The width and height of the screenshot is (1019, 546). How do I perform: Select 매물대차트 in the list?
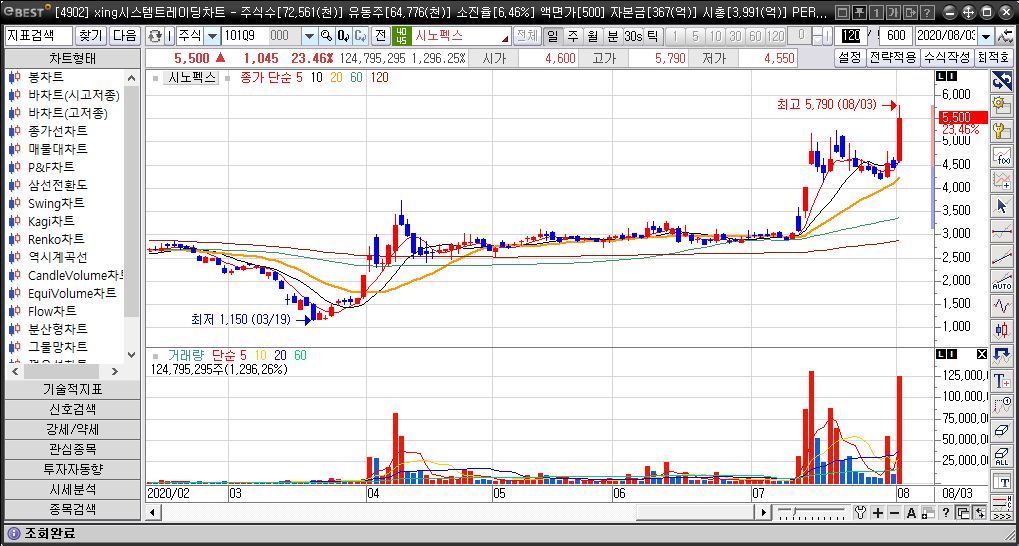tap(57, 149)
